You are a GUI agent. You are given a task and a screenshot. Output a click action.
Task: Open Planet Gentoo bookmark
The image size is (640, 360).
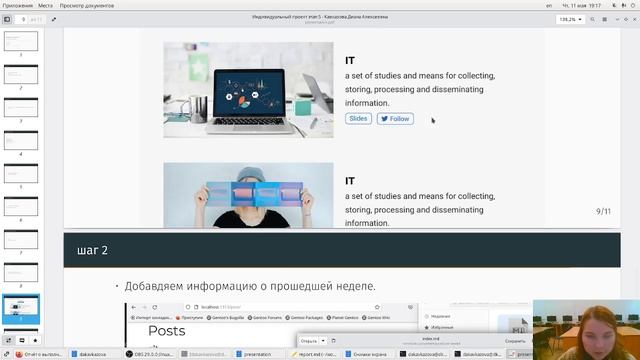point(342,318)
